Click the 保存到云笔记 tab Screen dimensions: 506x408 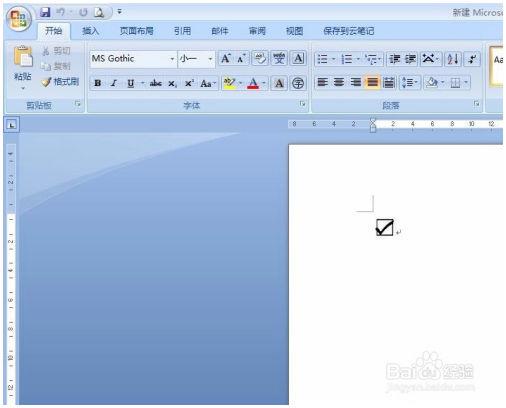coord(349,31)
